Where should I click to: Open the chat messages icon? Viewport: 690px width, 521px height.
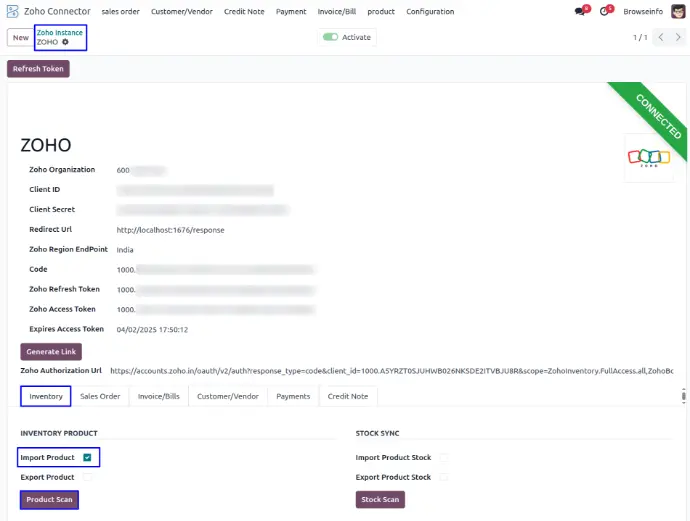[581, 11]
